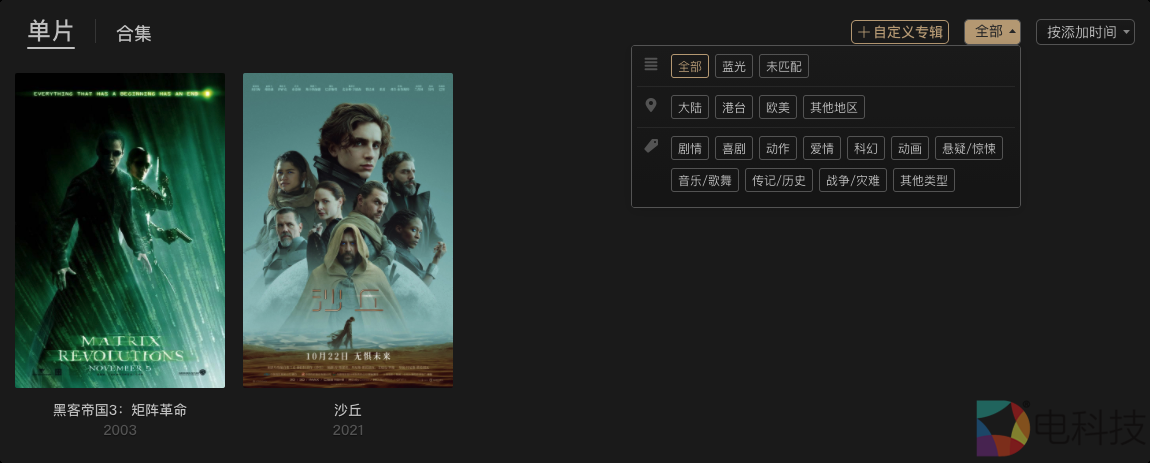Click the plus icon on 自定义专辑 button

click(864, 32)
